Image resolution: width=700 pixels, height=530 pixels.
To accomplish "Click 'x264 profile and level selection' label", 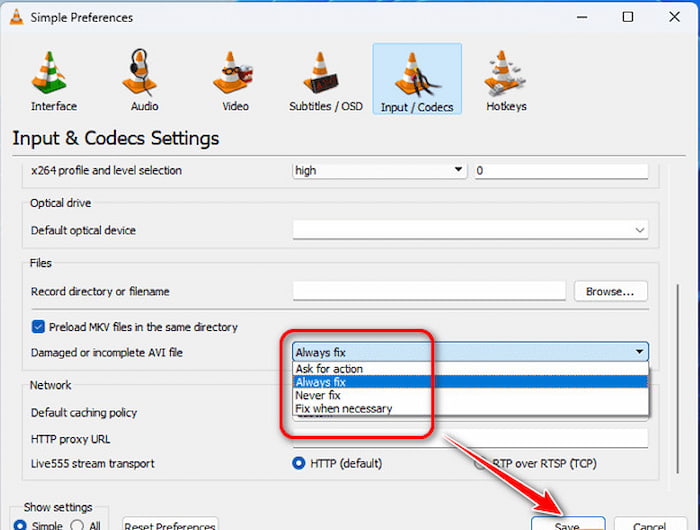I will (106, 171).
